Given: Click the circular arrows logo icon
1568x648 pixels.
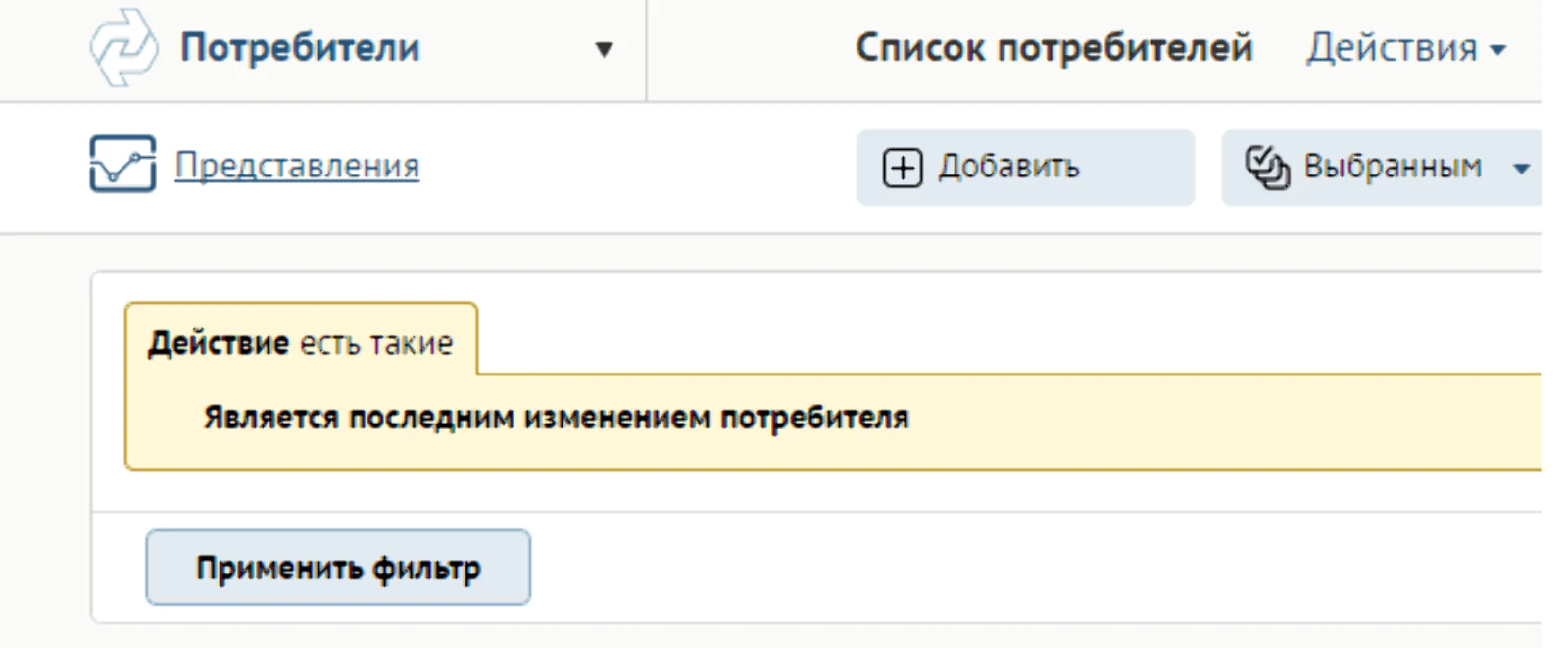Looking at the screenshot, I should [122, 47].
